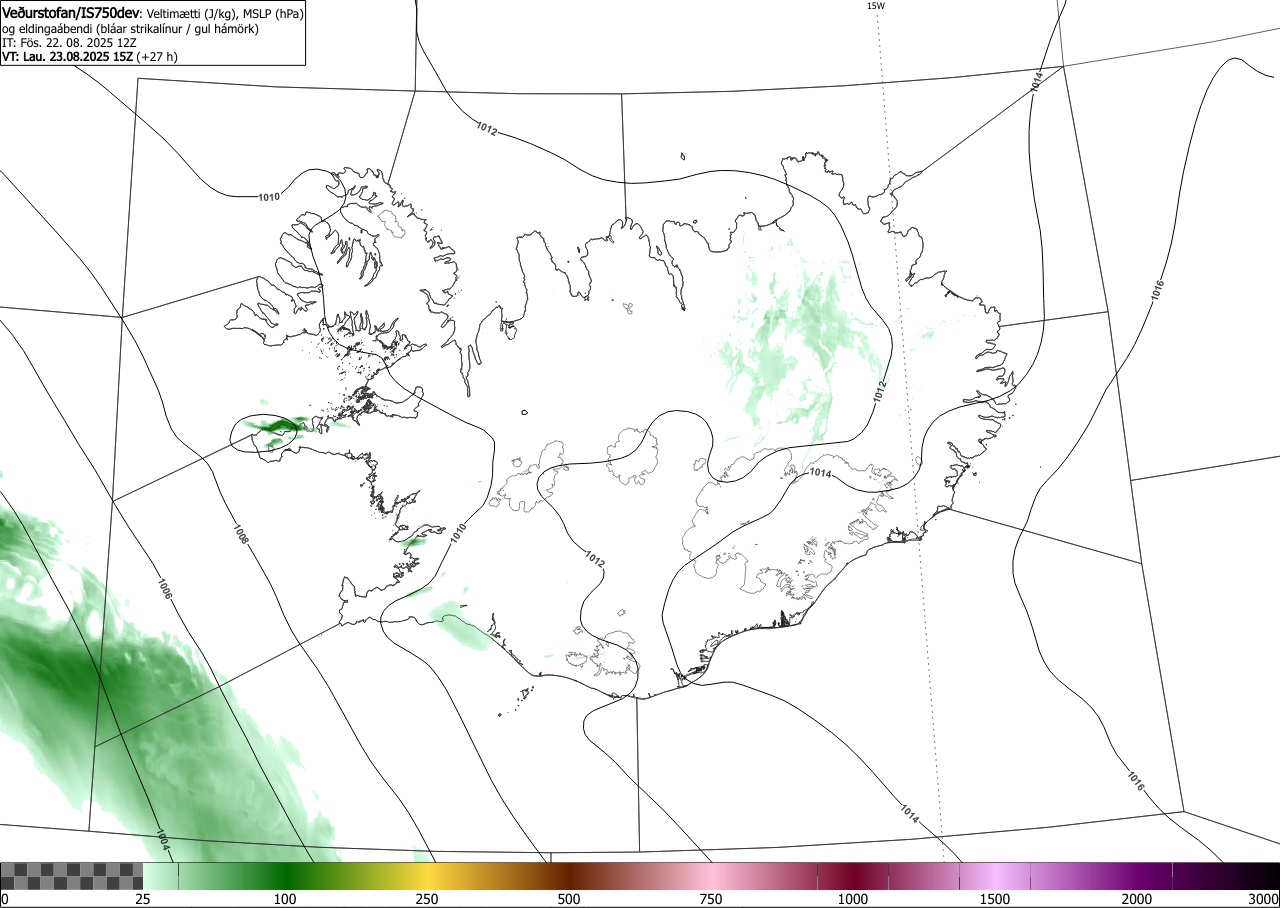Click the '3000' tick label on the color scale

1265,899
